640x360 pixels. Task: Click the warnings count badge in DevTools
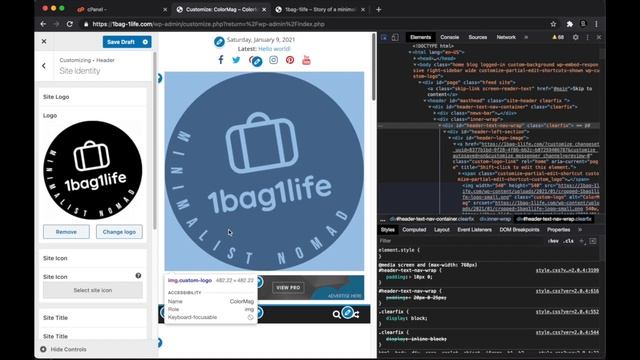point(558,37)
